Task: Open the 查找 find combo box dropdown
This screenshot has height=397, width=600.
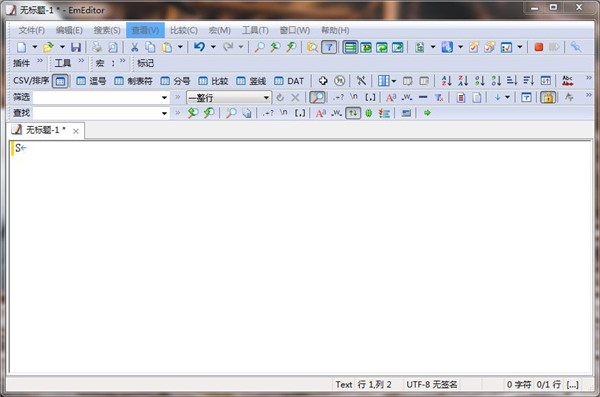Action: click(164, 113)
